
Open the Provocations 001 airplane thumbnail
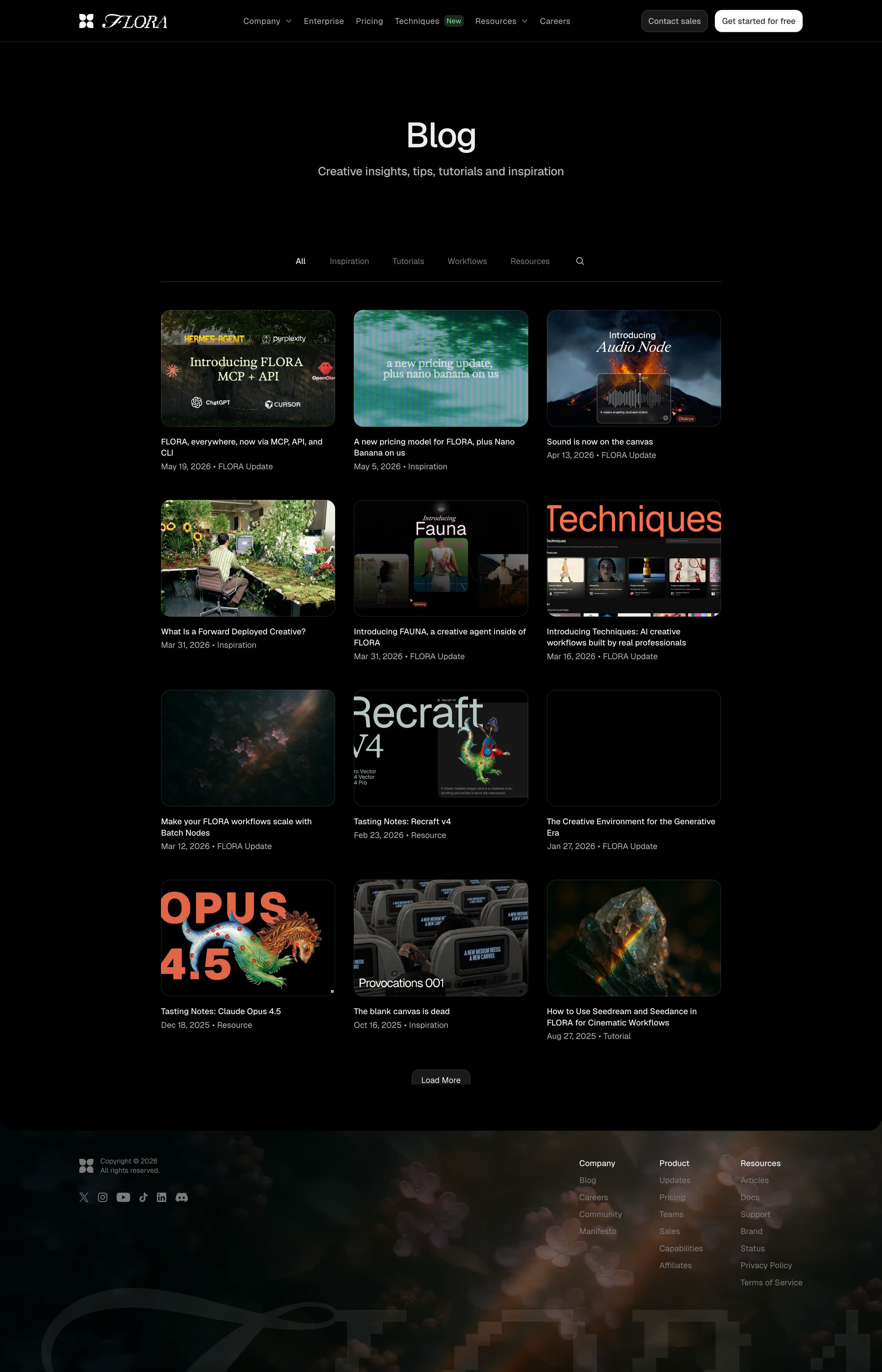tap(441, 938)
